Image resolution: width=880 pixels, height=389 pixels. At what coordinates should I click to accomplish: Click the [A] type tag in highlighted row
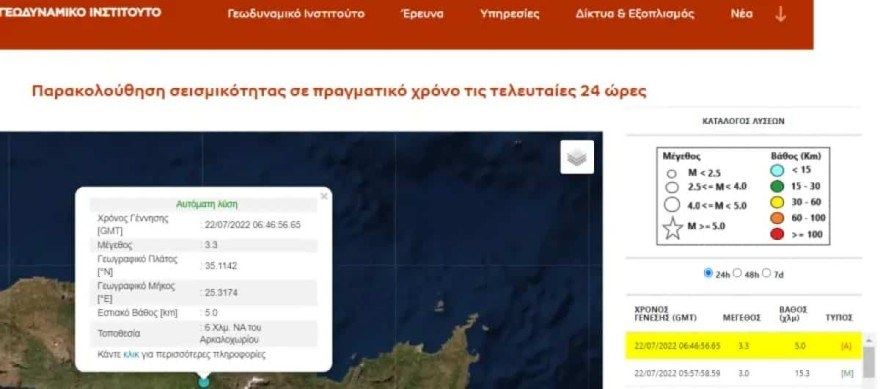[x=846, y=346]
